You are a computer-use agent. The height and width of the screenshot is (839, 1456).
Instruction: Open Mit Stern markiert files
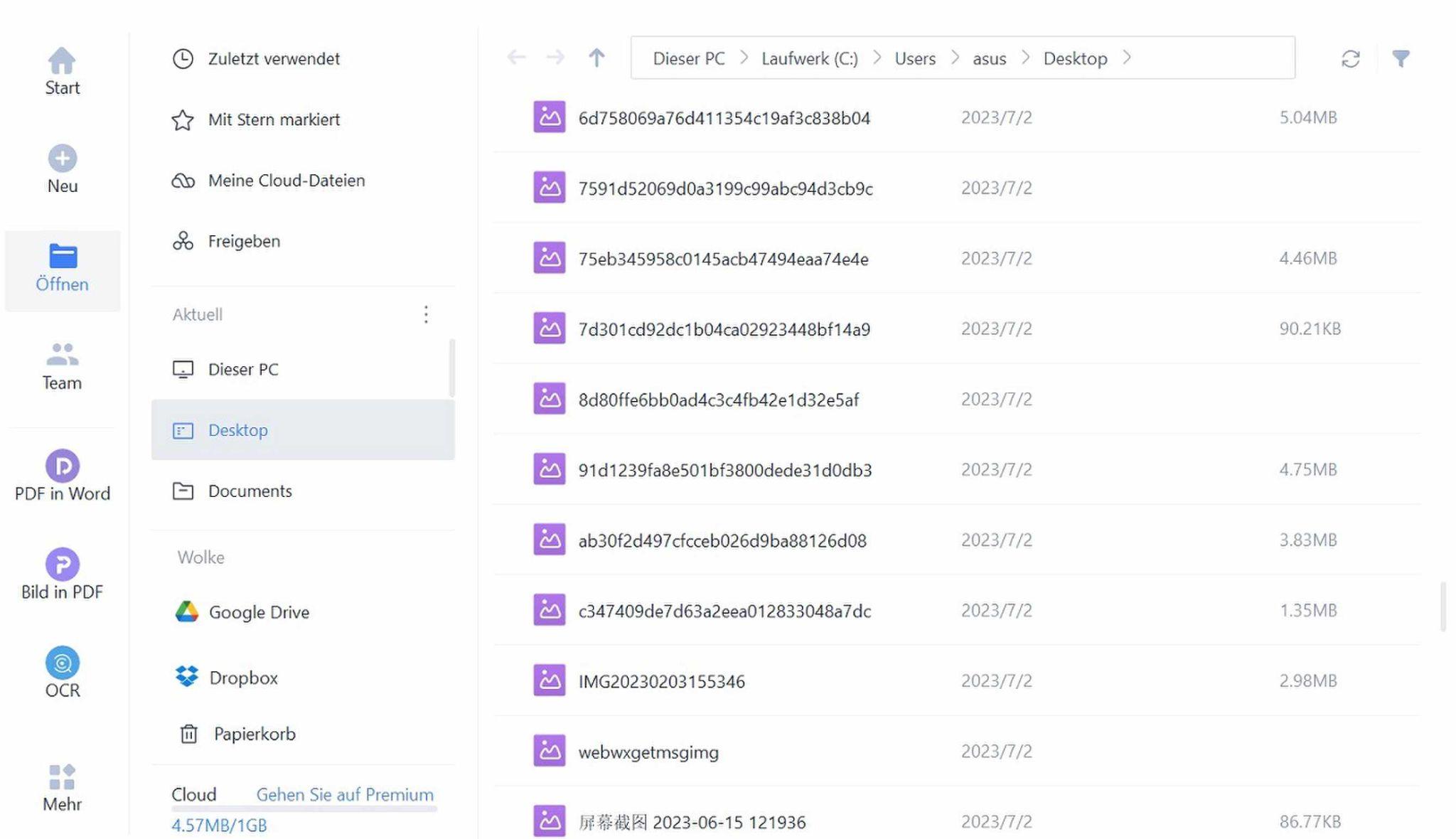pos(274,119)
